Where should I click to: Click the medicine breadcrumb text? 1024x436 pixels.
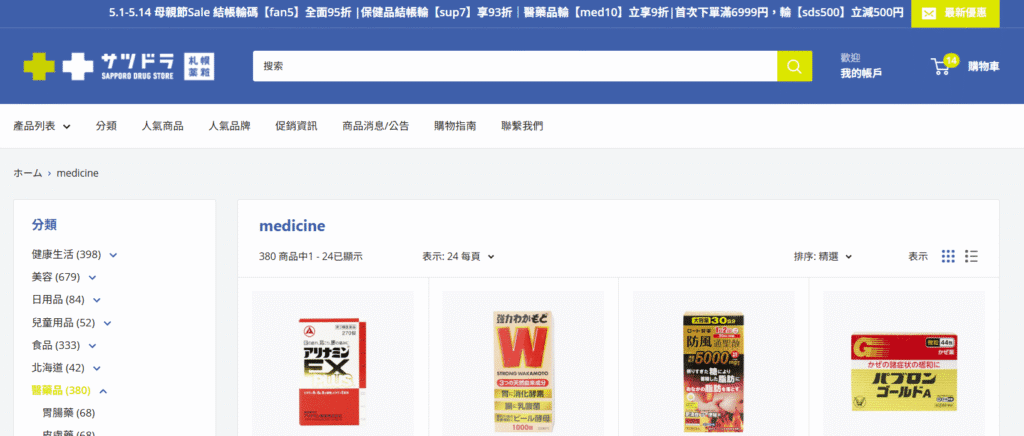(x=78, y=173)
